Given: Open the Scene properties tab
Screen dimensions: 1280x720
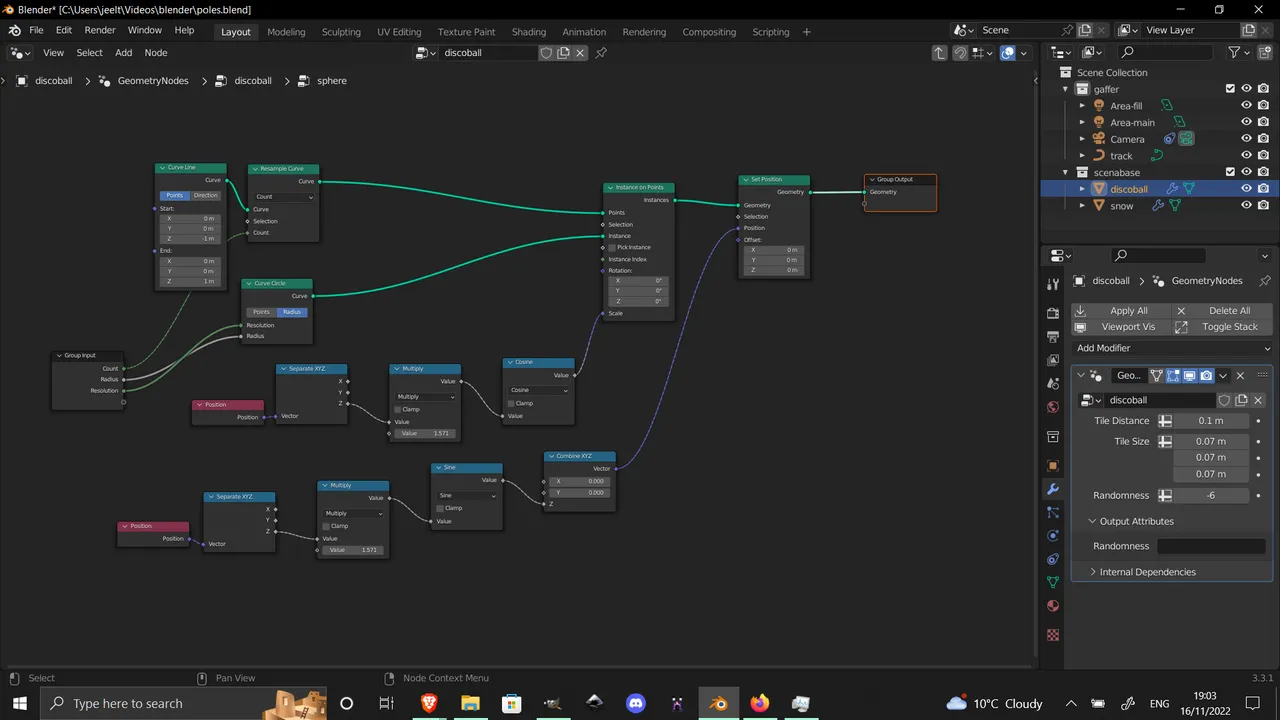Looking at the screenshot, I should pos(1052,385).
